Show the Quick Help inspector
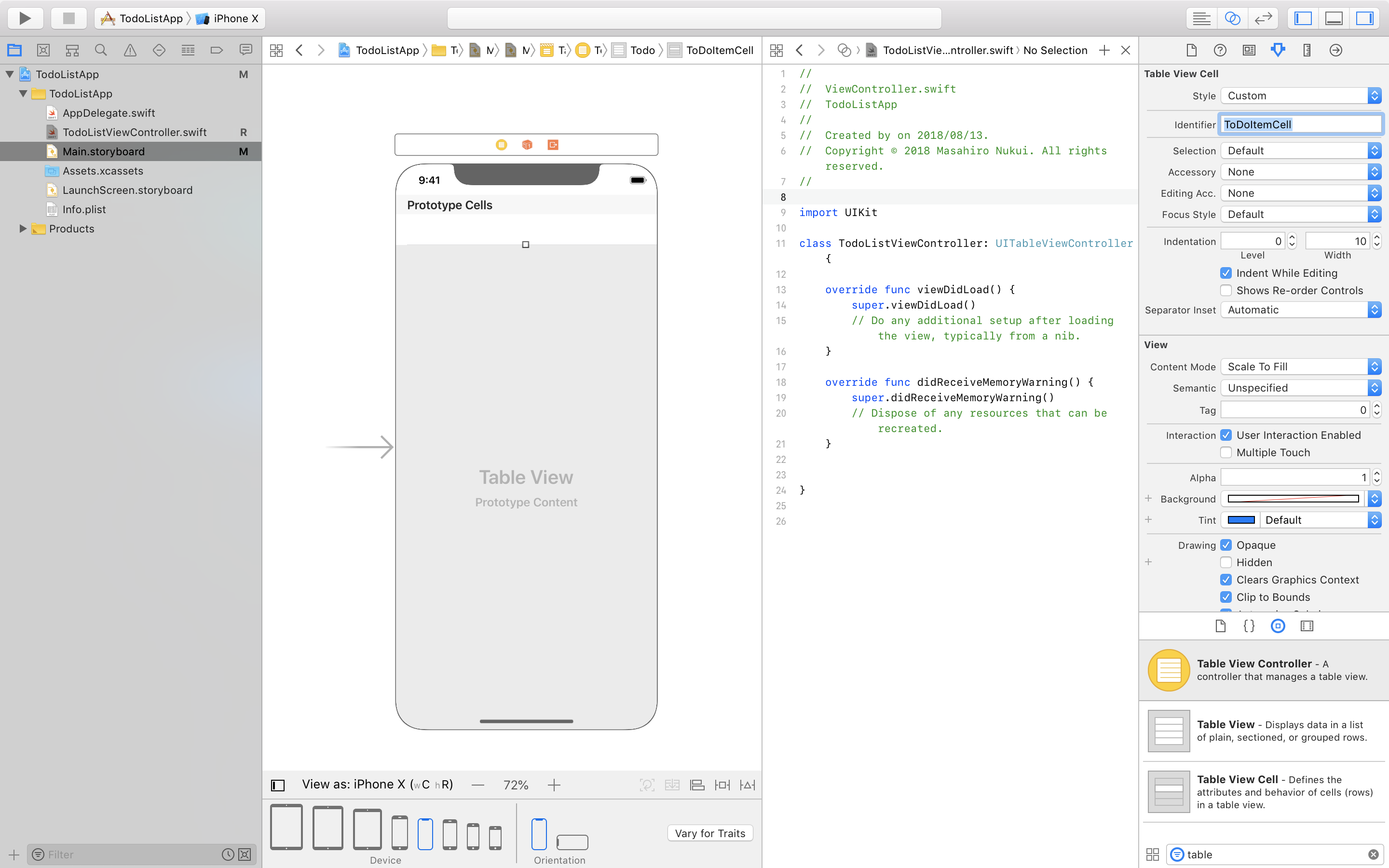1389x868 pixels. coord(1220,50)
